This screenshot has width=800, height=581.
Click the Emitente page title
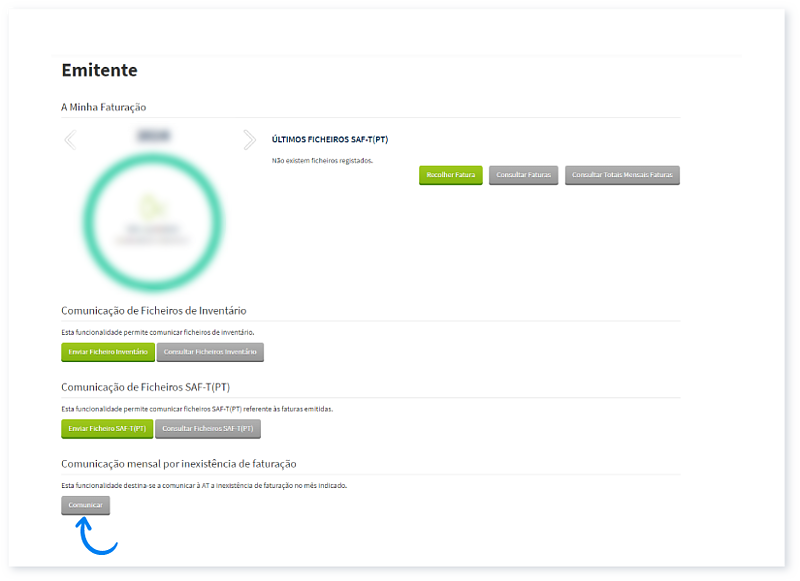(99, 71)
